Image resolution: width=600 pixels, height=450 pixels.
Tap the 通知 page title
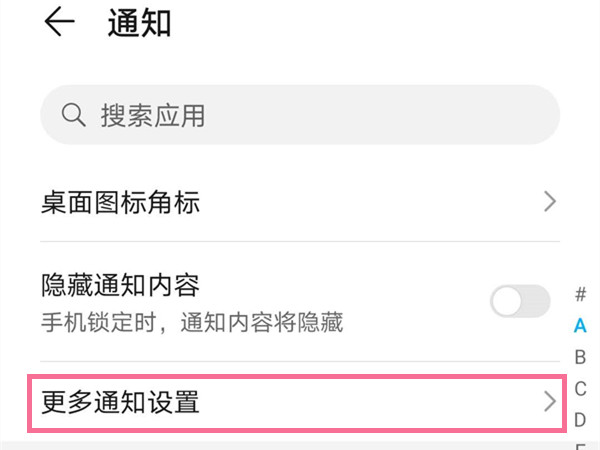click(139, 24)
